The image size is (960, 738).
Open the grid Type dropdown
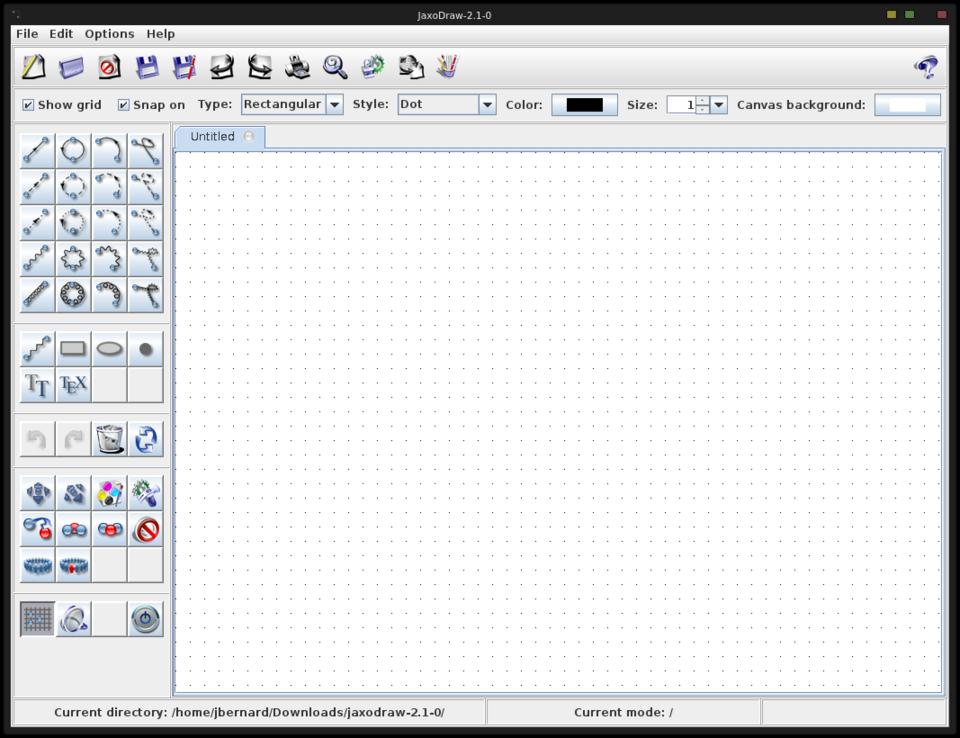[x=334, y=105]
